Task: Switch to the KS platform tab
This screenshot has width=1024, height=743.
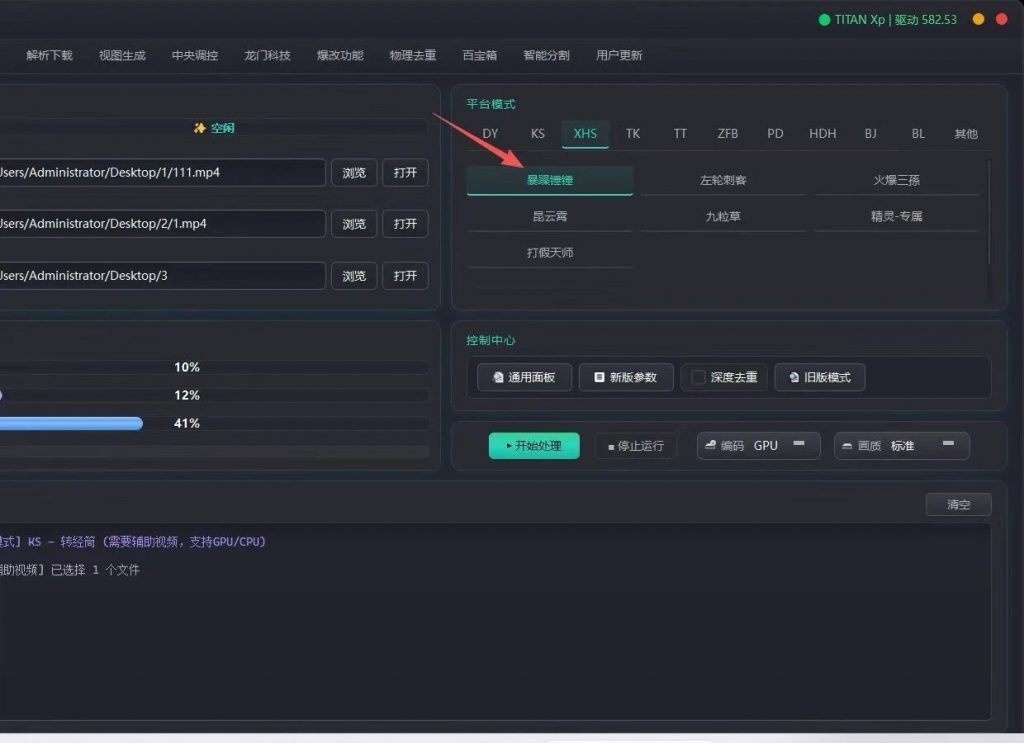Action: tap(537, 134)
